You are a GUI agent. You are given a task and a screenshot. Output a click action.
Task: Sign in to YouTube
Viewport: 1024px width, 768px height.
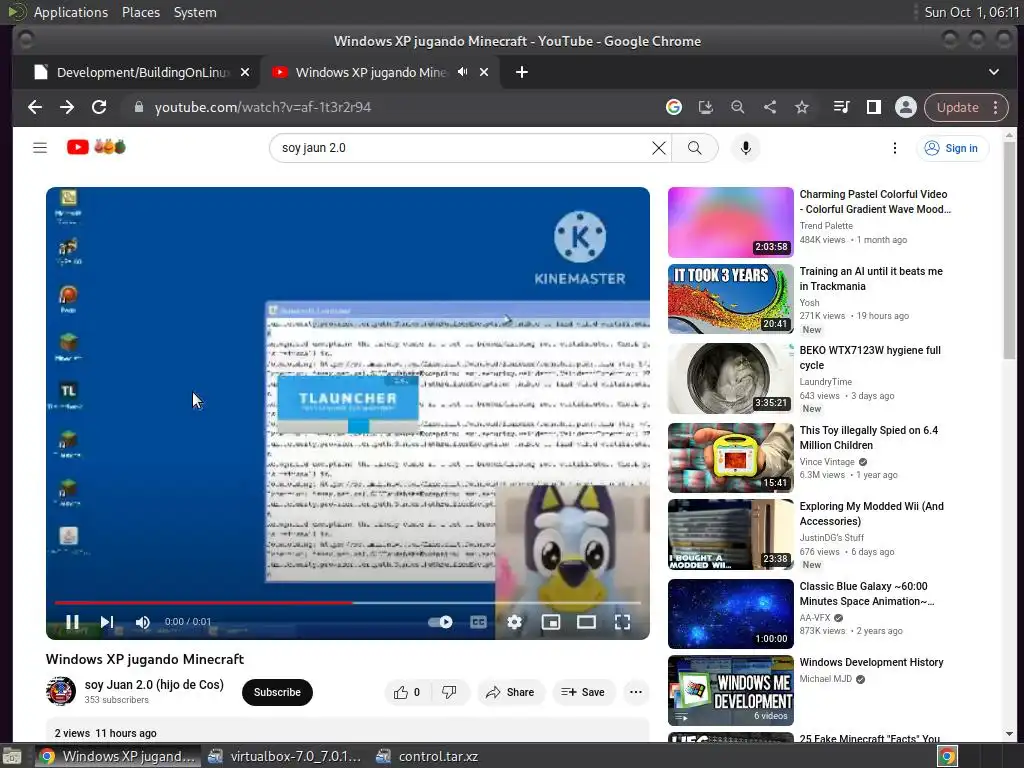(x=952, y=148)
